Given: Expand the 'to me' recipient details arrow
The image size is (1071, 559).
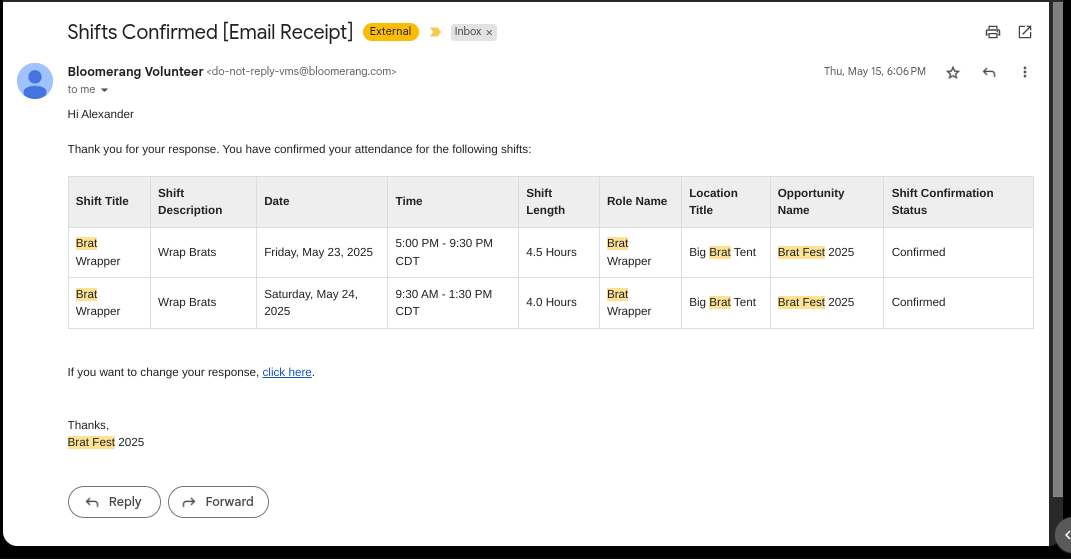Looking at the screenshot, I should point(104,90).
